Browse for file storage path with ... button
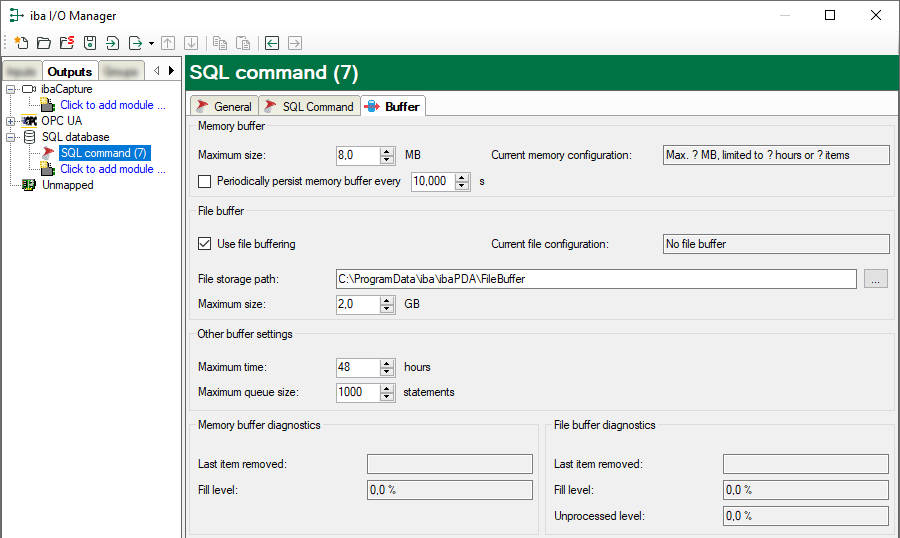 click(x=875, y=279)
